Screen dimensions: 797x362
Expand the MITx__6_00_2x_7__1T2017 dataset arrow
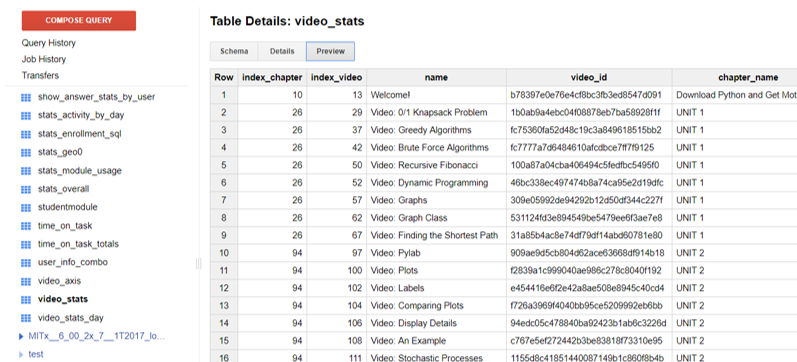click(x=21, y=336)
